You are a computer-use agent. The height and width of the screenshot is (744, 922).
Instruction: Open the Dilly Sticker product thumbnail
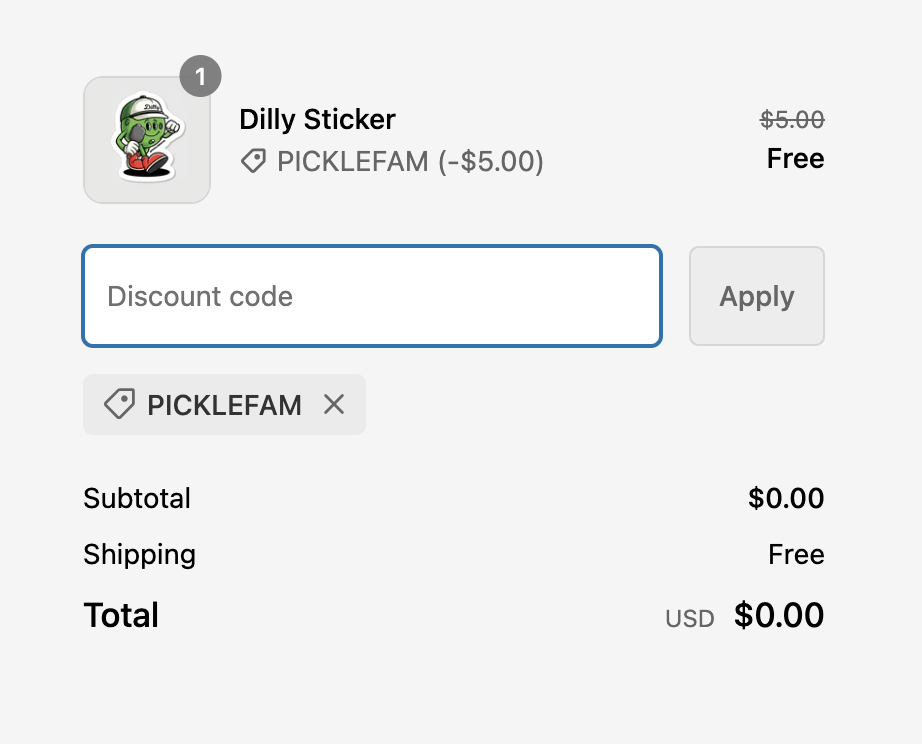pos(147,140)
